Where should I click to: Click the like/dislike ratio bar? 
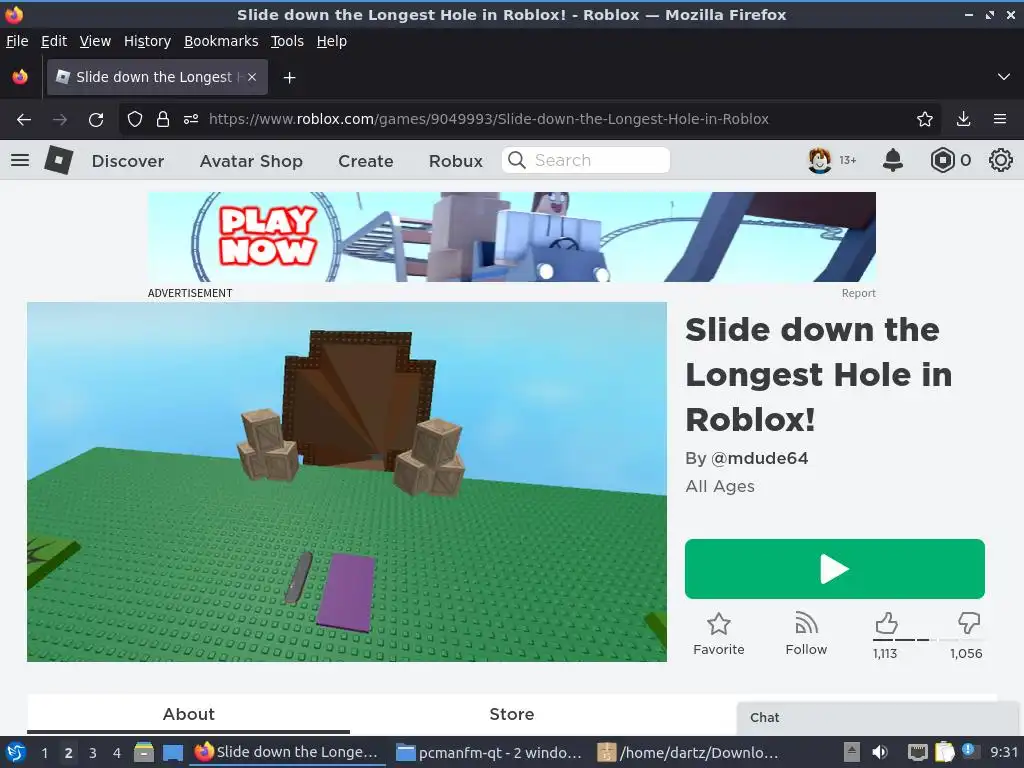tap(927, 640)
